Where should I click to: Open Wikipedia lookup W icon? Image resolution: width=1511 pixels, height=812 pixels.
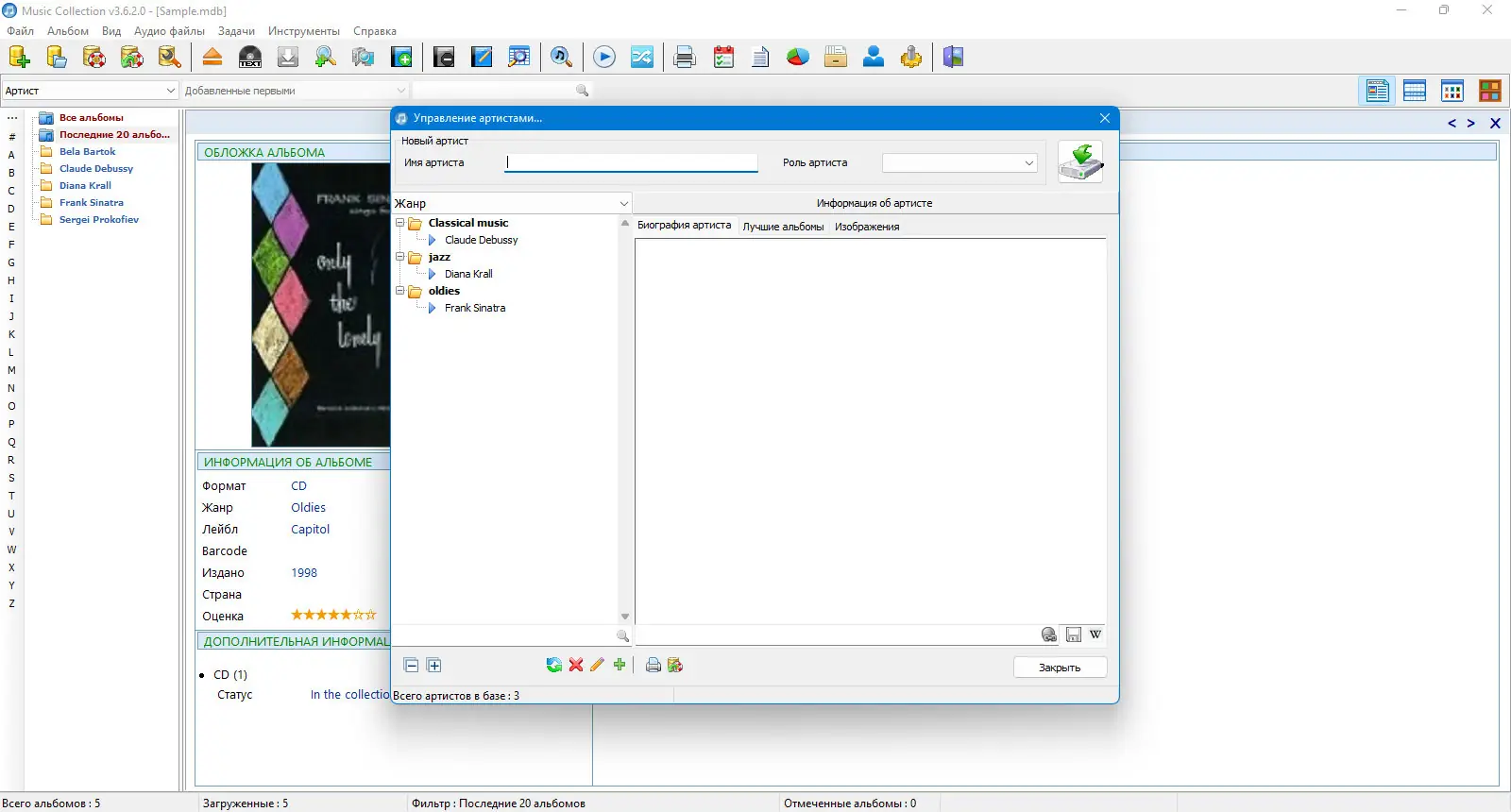[x=1095, y=634]
